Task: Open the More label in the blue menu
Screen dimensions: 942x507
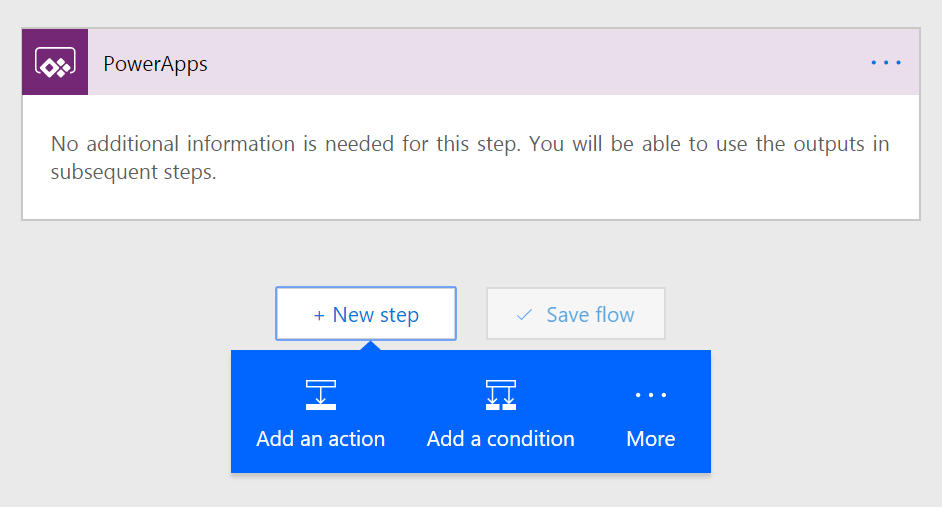Action: click(651, 439)
